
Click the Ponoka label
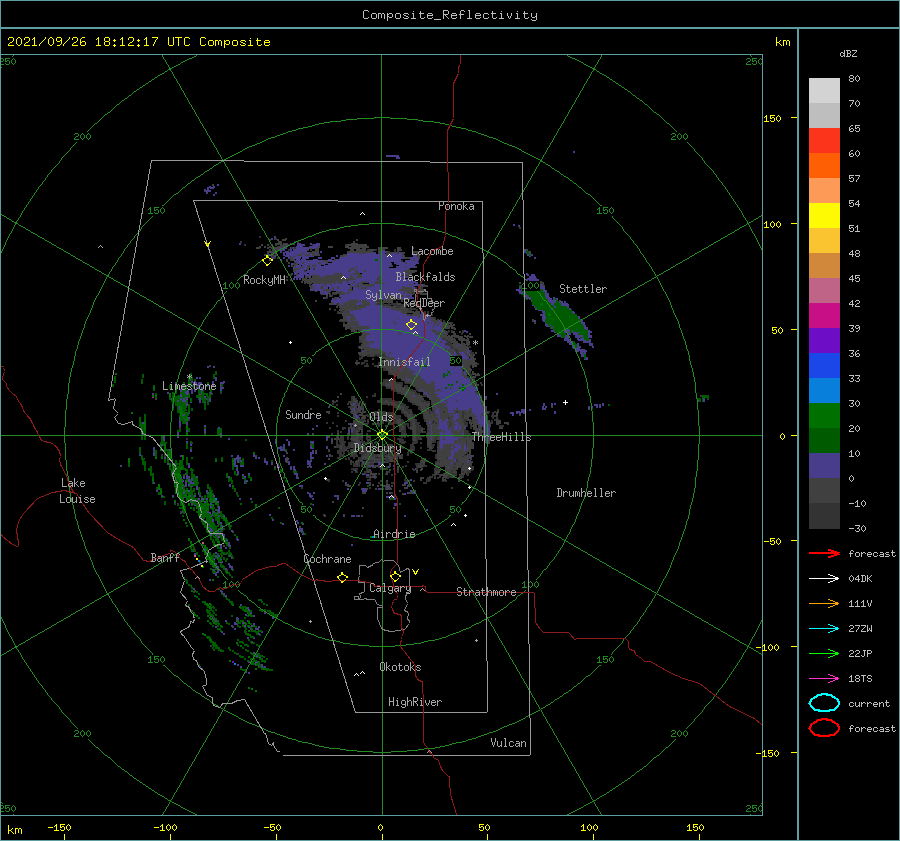(x=456, y=206)
